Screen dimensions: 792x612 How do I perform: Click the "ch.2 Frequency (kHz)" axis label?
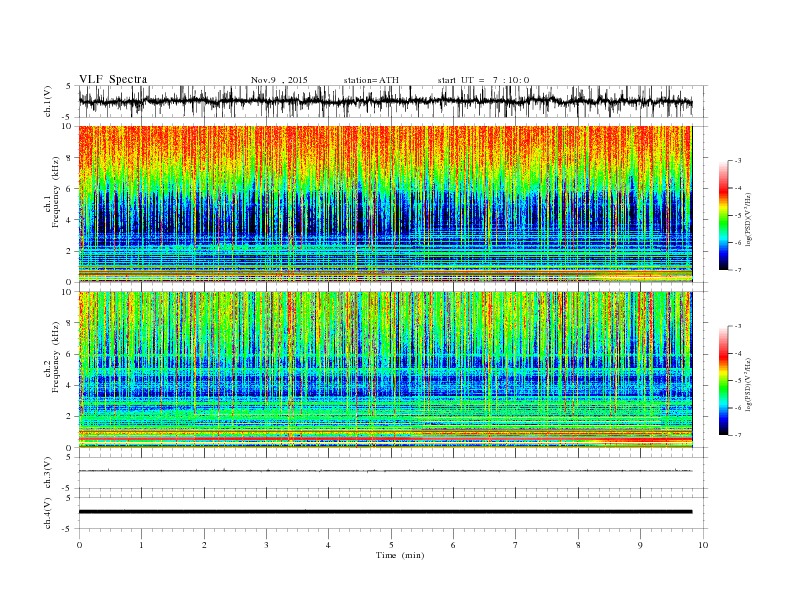click(52, 356)
